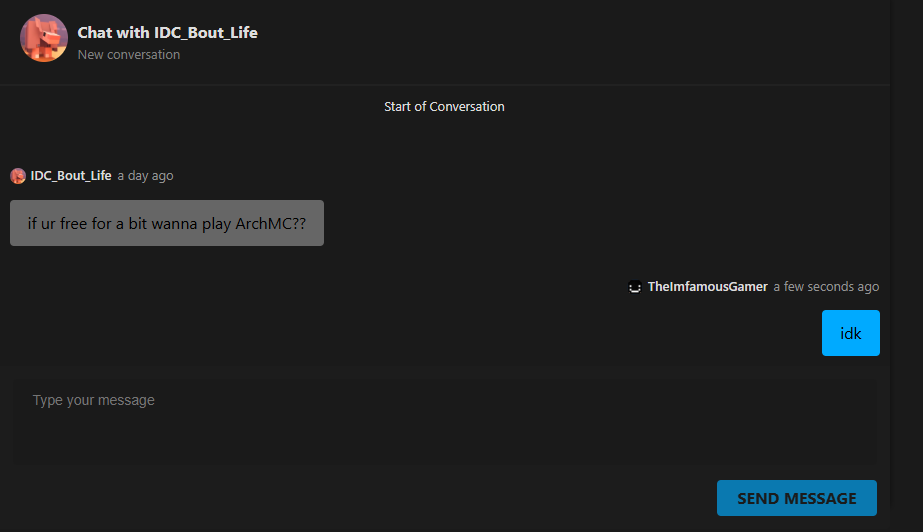Viewport: 923px width, 532px height.
Task: Open IDC_Bout_Life username above first message
Action: coord(71,175)
